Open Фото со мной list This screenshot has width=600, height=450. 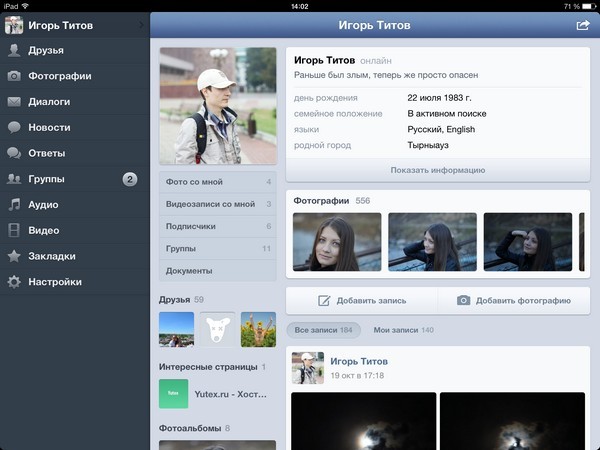216,182
